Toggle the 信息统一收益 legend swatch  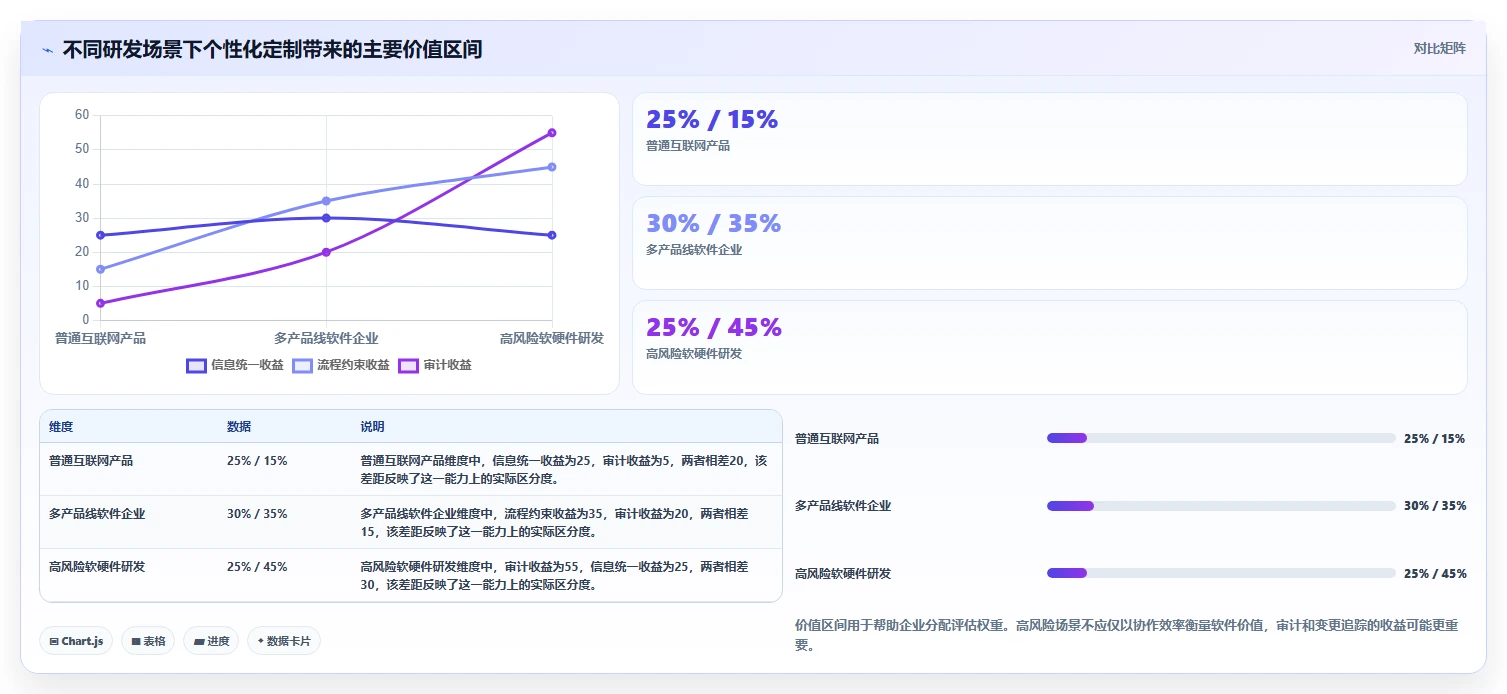click(x=196, y=366)
